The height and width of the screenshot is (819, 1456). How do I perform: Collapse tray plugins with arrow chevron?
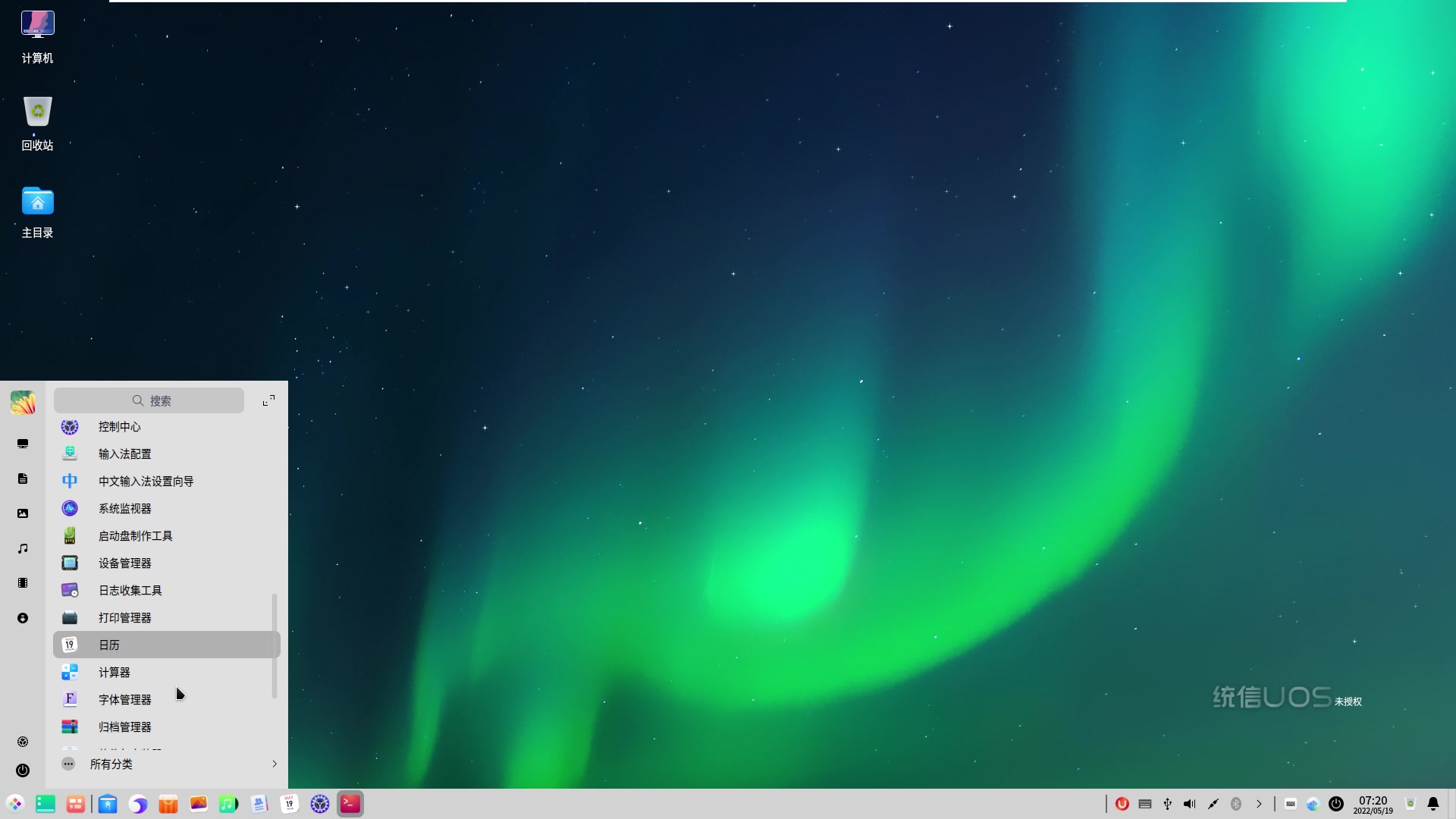1259,804
